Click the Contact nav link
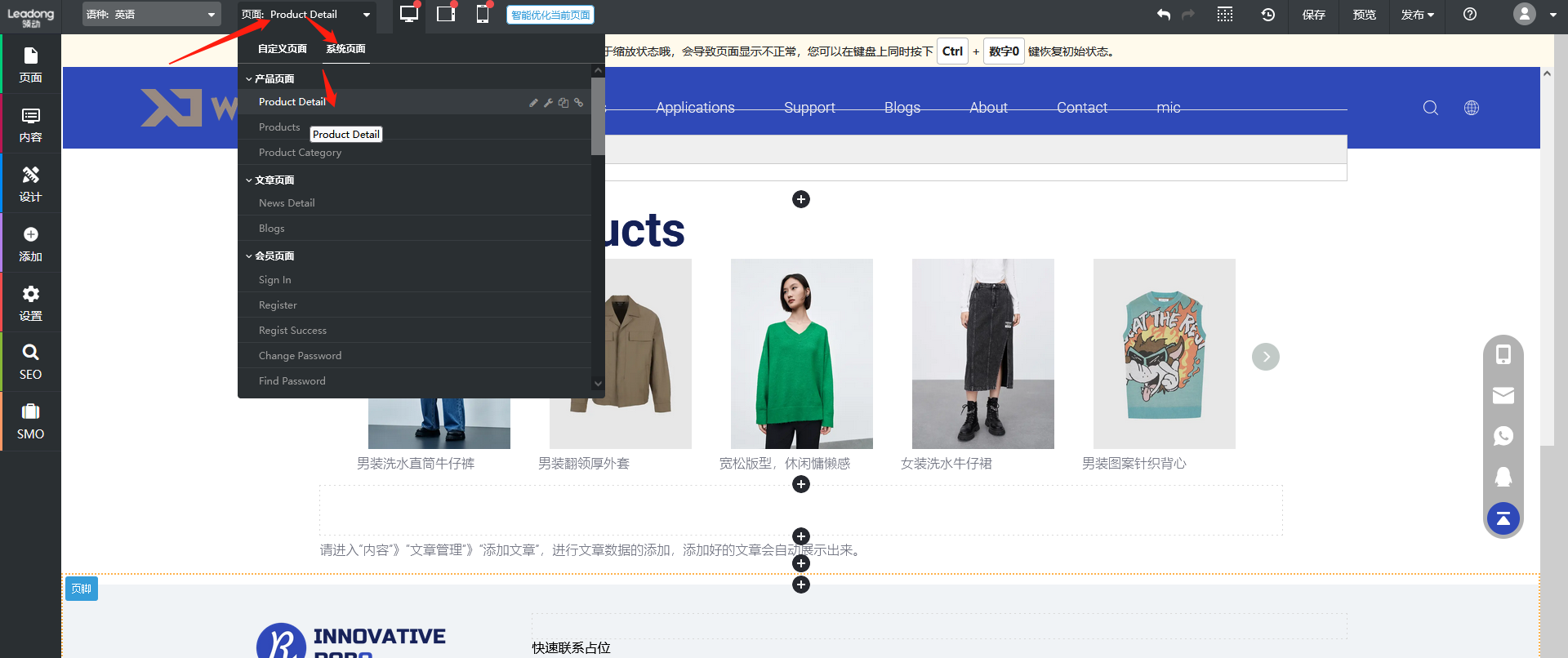The image size is (1568, 658). [1082, 108]
